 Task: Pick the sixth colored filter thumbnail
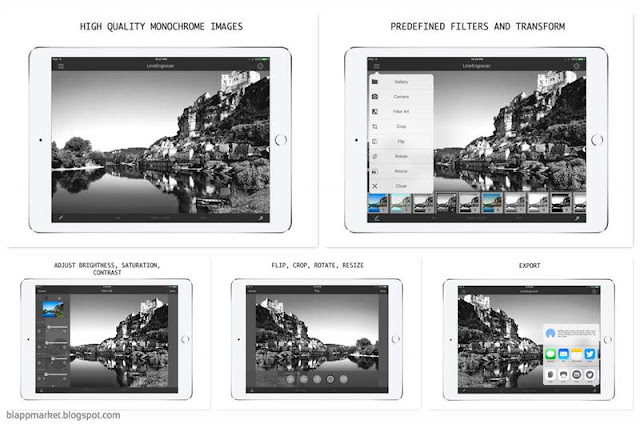point(492,203)
